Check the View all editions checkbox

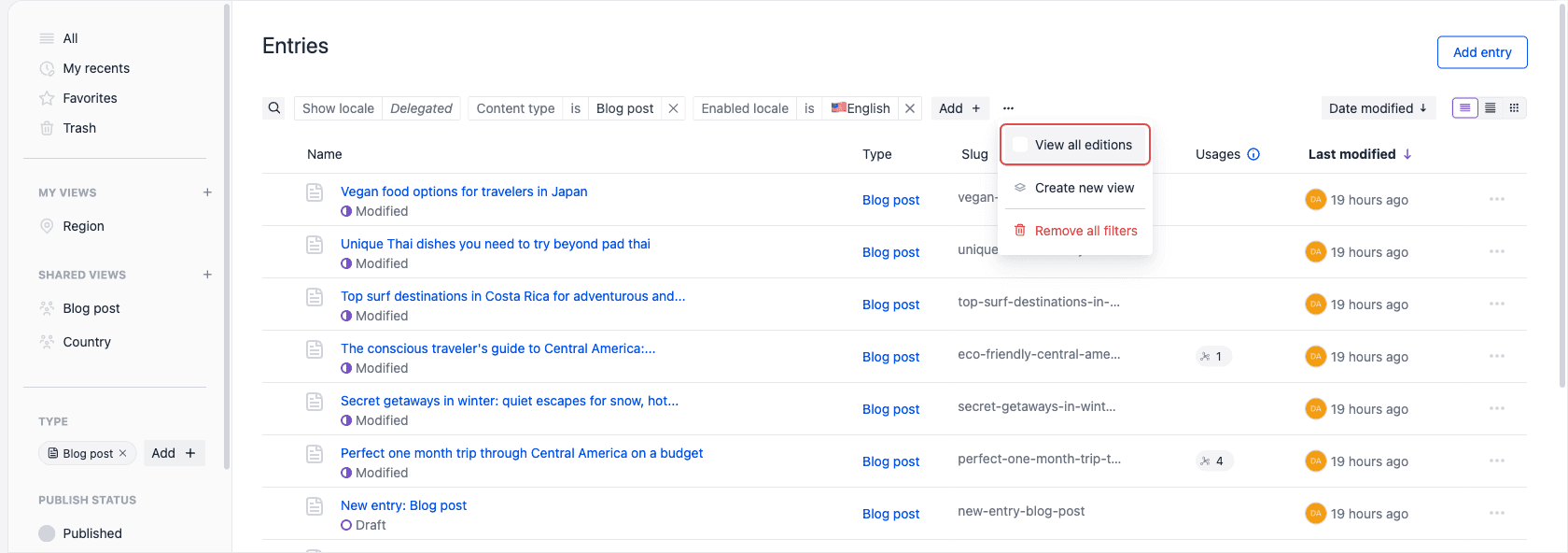pos(1020,145)
